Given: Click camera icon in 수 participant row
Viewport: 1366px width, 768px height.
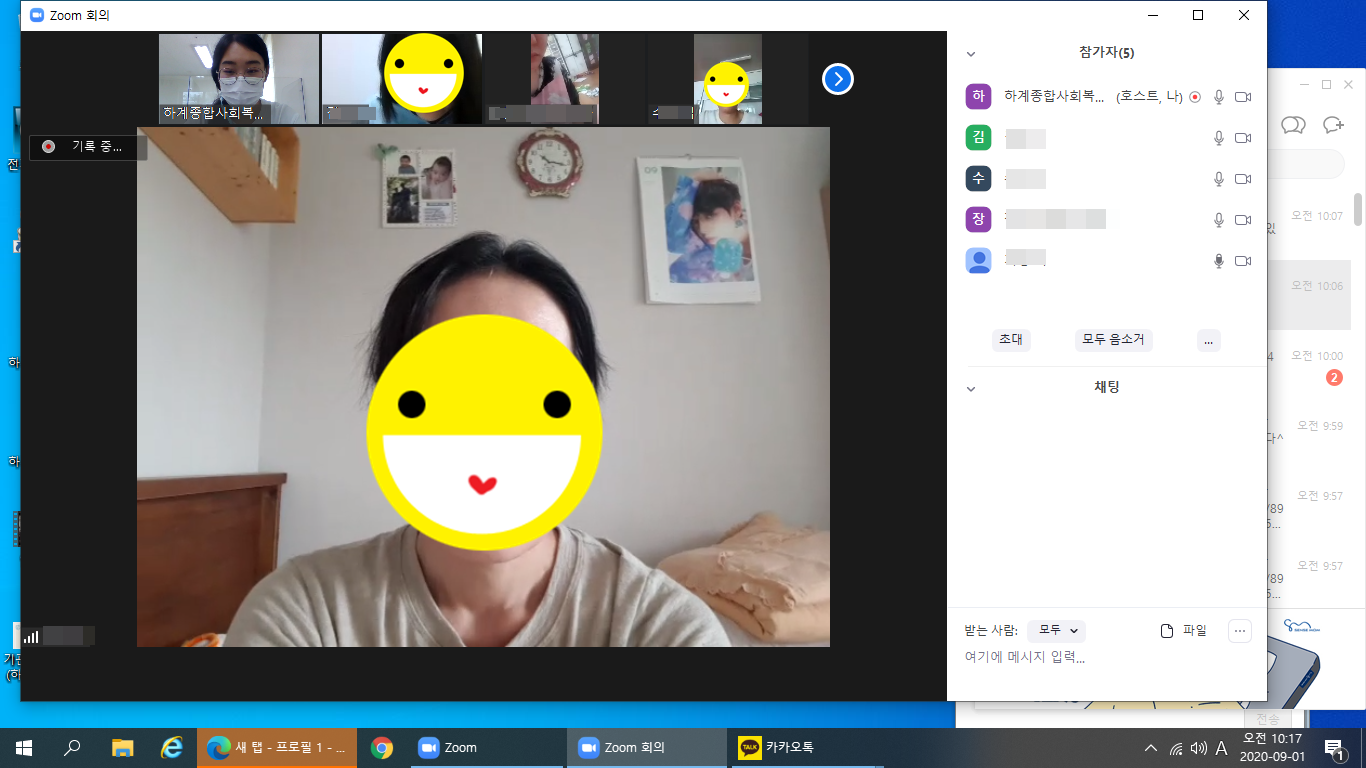Looking at the screenshot, I should pos(1243,179).
